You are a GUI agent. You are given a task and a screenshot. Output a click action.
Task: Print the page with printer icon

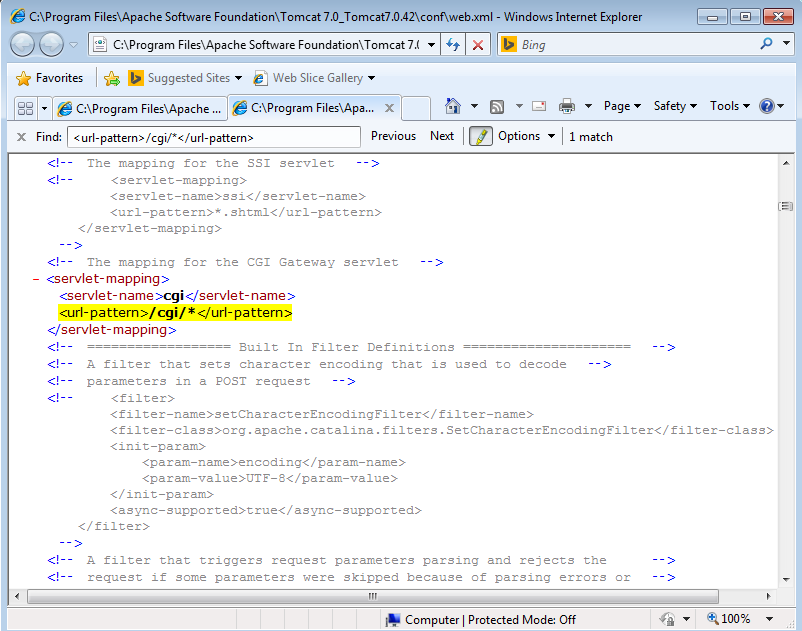pyautogui.click(x=567, y=106)
